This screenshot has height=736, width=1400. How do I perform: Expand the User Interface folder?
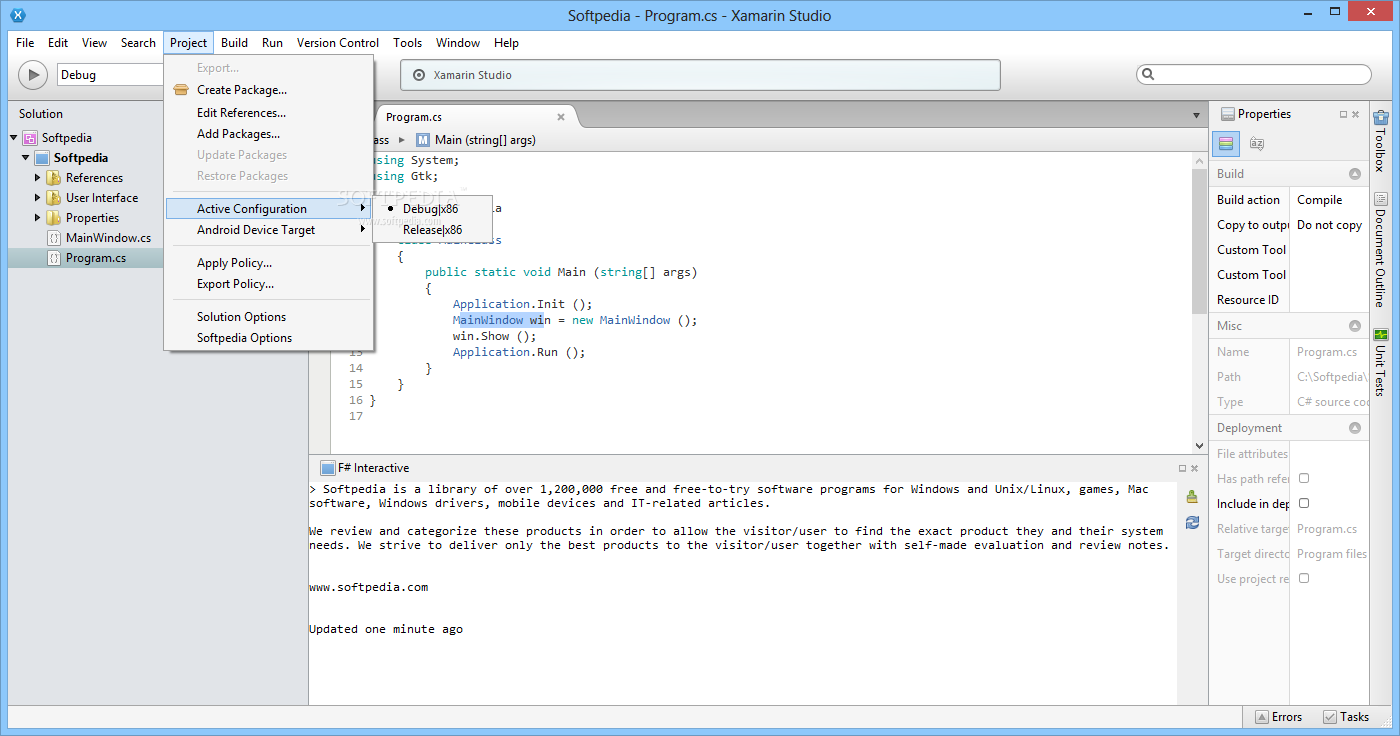point(38,198)
